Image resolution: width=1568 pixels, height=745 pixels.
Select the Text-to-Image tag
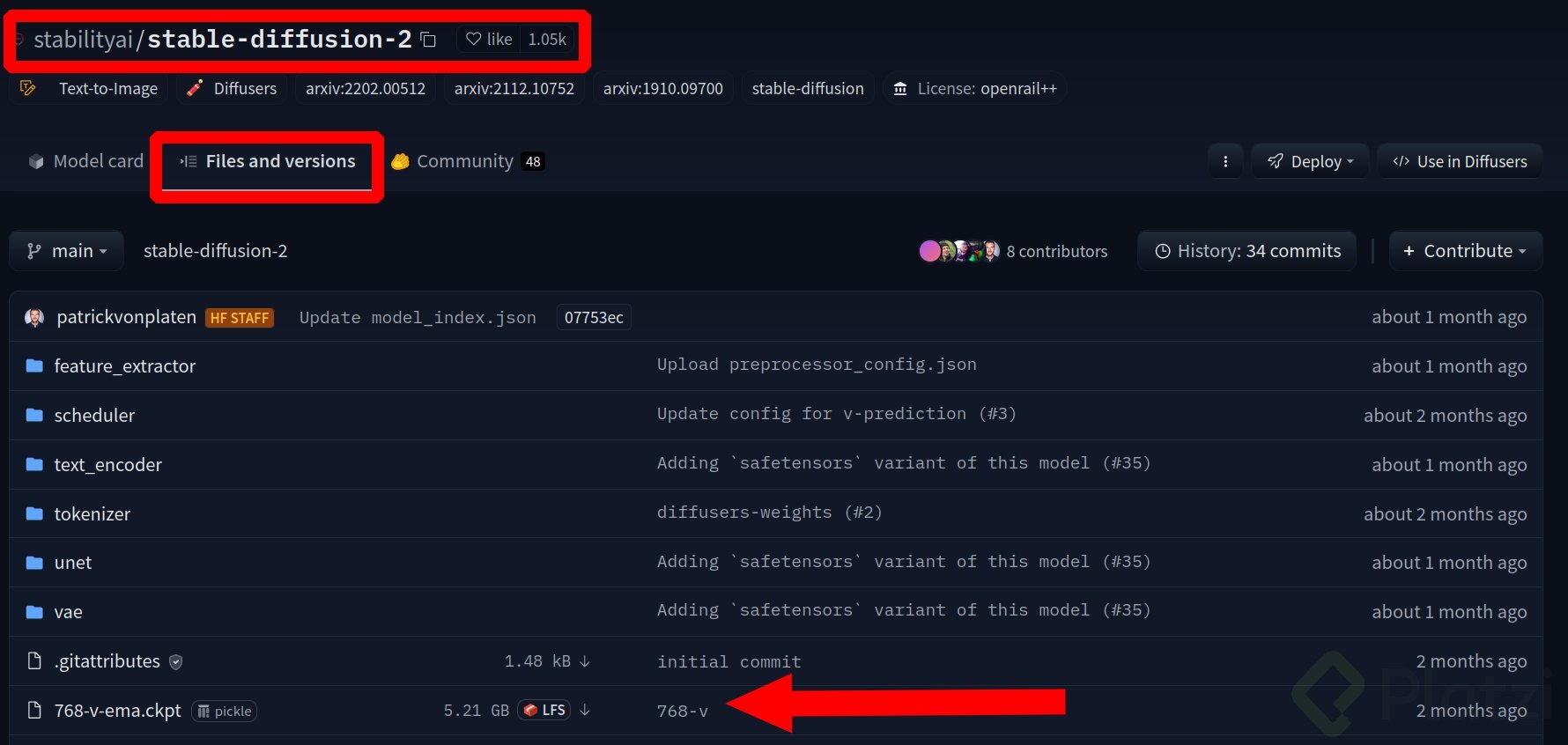coord(89,88)
